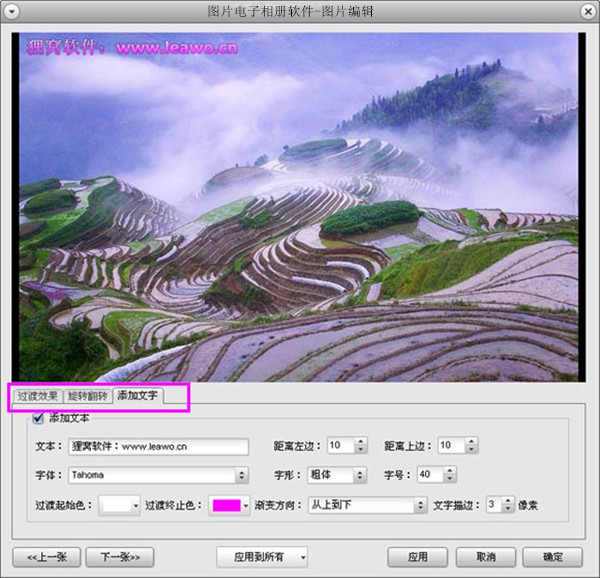The image size is (600, 578).
Task: Increase the 文字描边 stroke width
Action: coord(508,501)
